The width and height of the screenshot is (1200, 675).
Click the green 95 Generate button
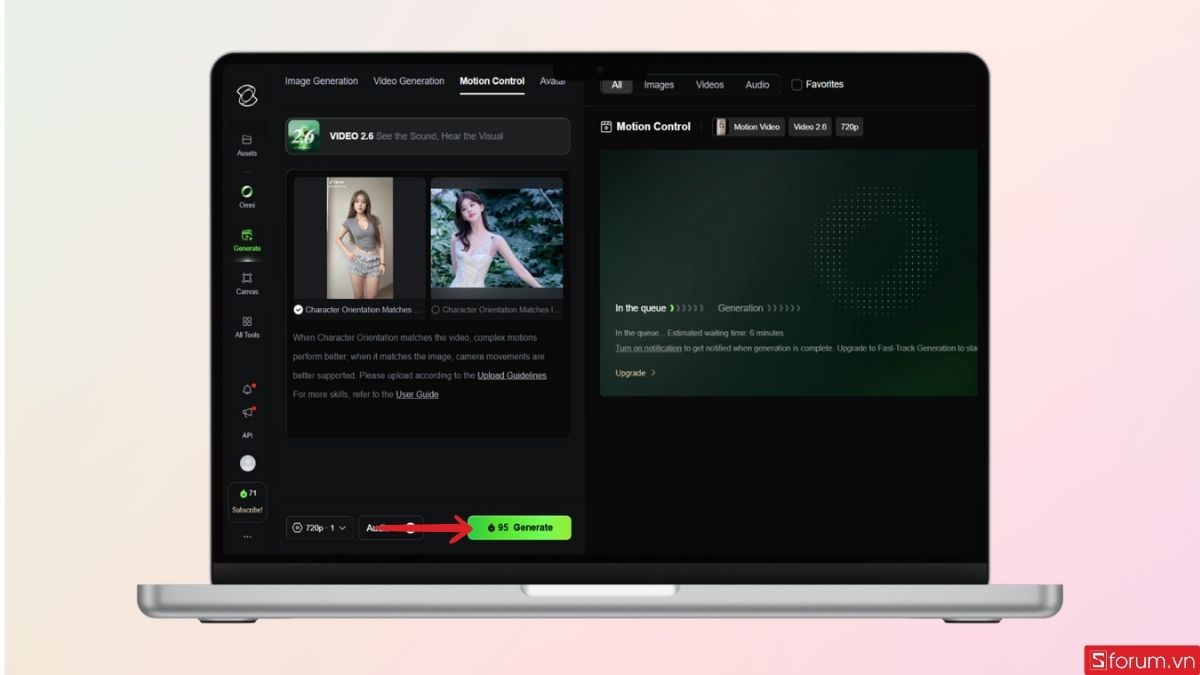519,527
